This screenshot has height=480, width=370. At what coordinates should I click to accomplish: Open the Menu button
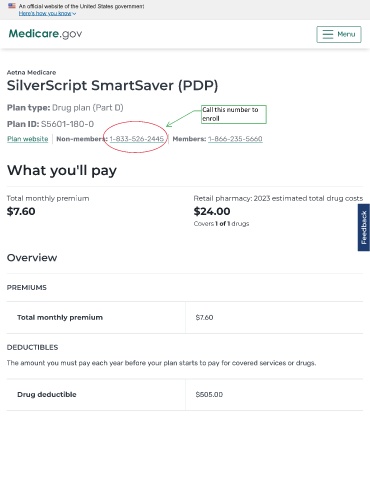339,34
